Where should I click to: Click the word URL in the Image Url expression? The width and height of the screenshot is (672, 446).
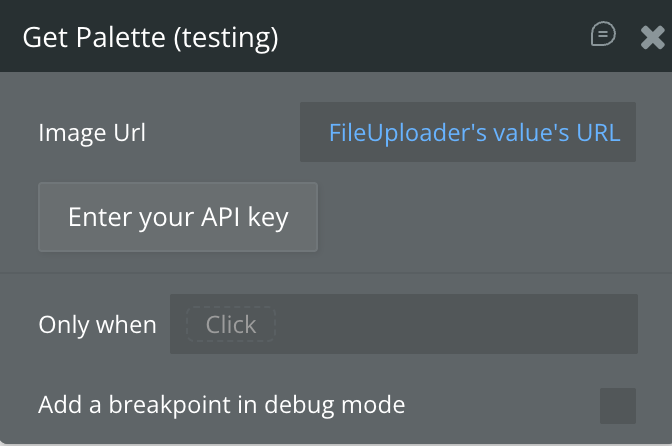click(599, 132)
